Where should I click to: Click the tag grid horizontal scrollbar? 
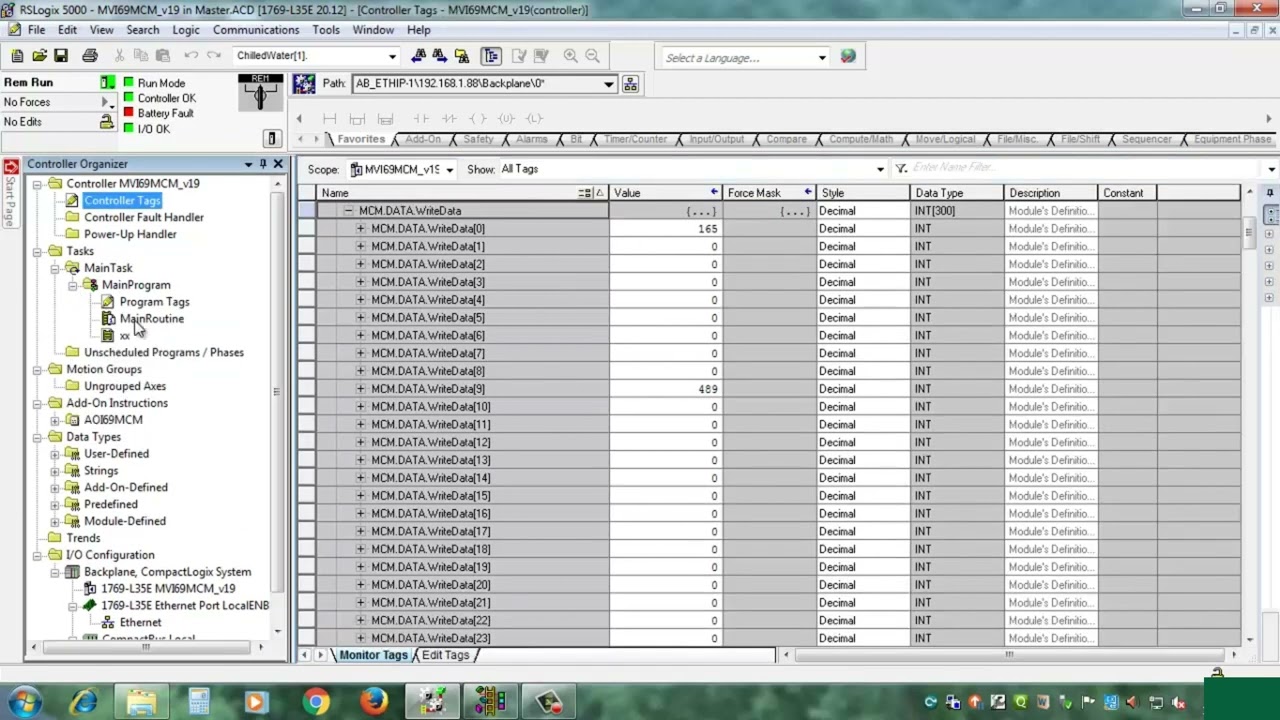(1008, 655)
